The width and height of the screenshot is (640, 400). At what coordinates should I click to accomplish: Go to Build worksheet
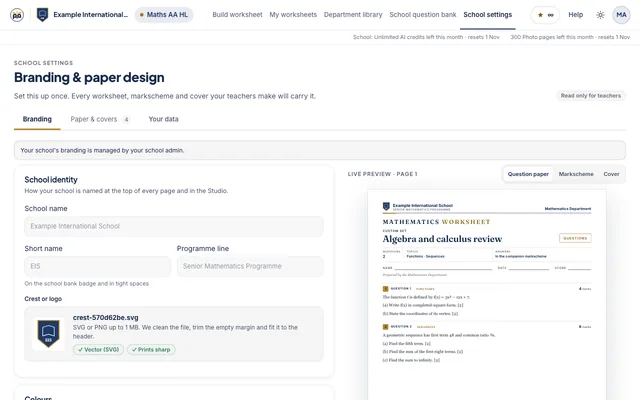237,15
